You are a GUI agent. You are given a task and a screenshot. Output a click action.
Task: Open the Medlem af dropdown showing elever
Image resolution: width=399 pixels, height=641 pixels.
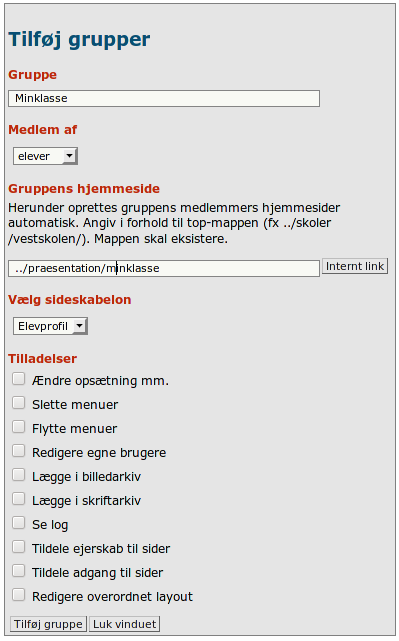tap(45, 156)
